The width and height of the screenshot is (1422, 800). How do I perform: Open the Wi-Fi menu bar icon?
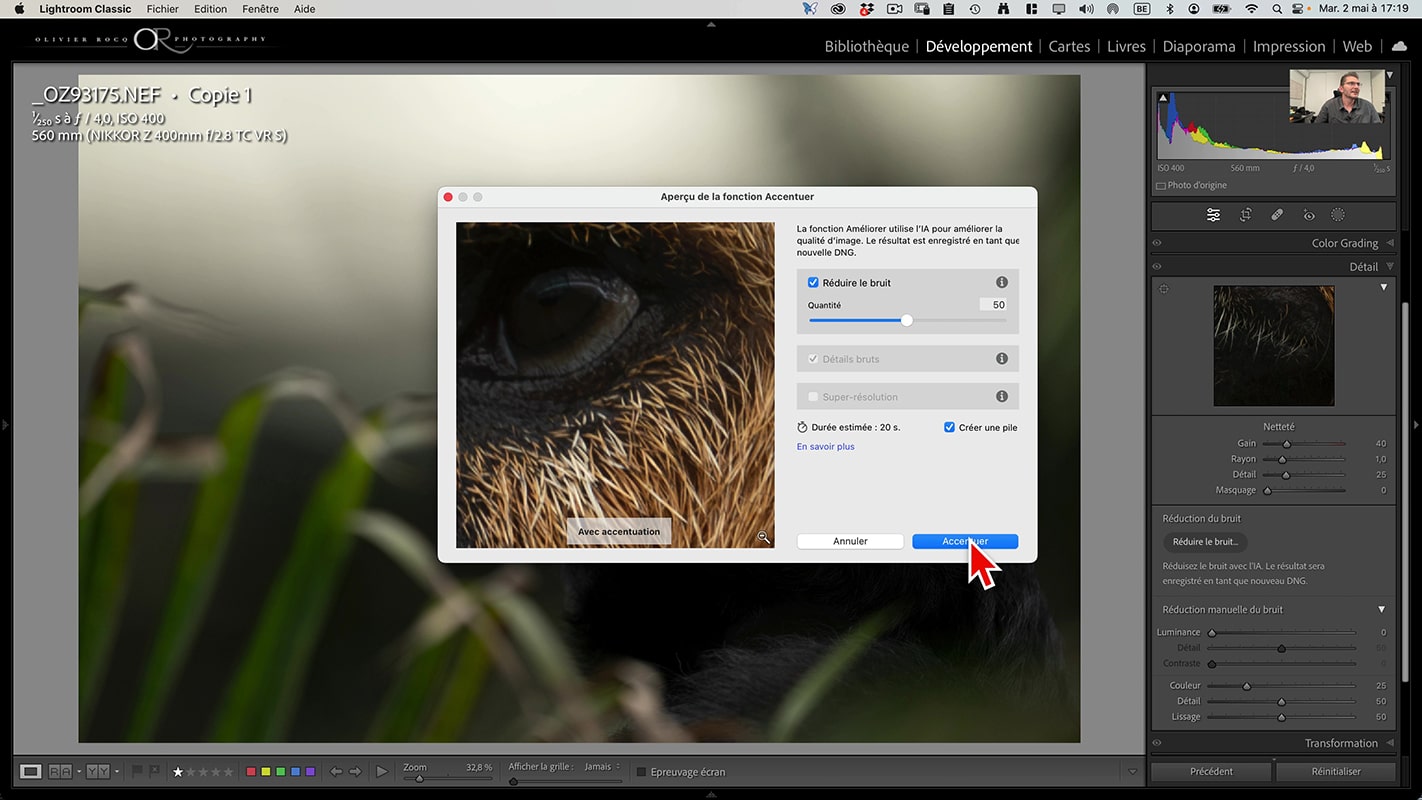1251,9
